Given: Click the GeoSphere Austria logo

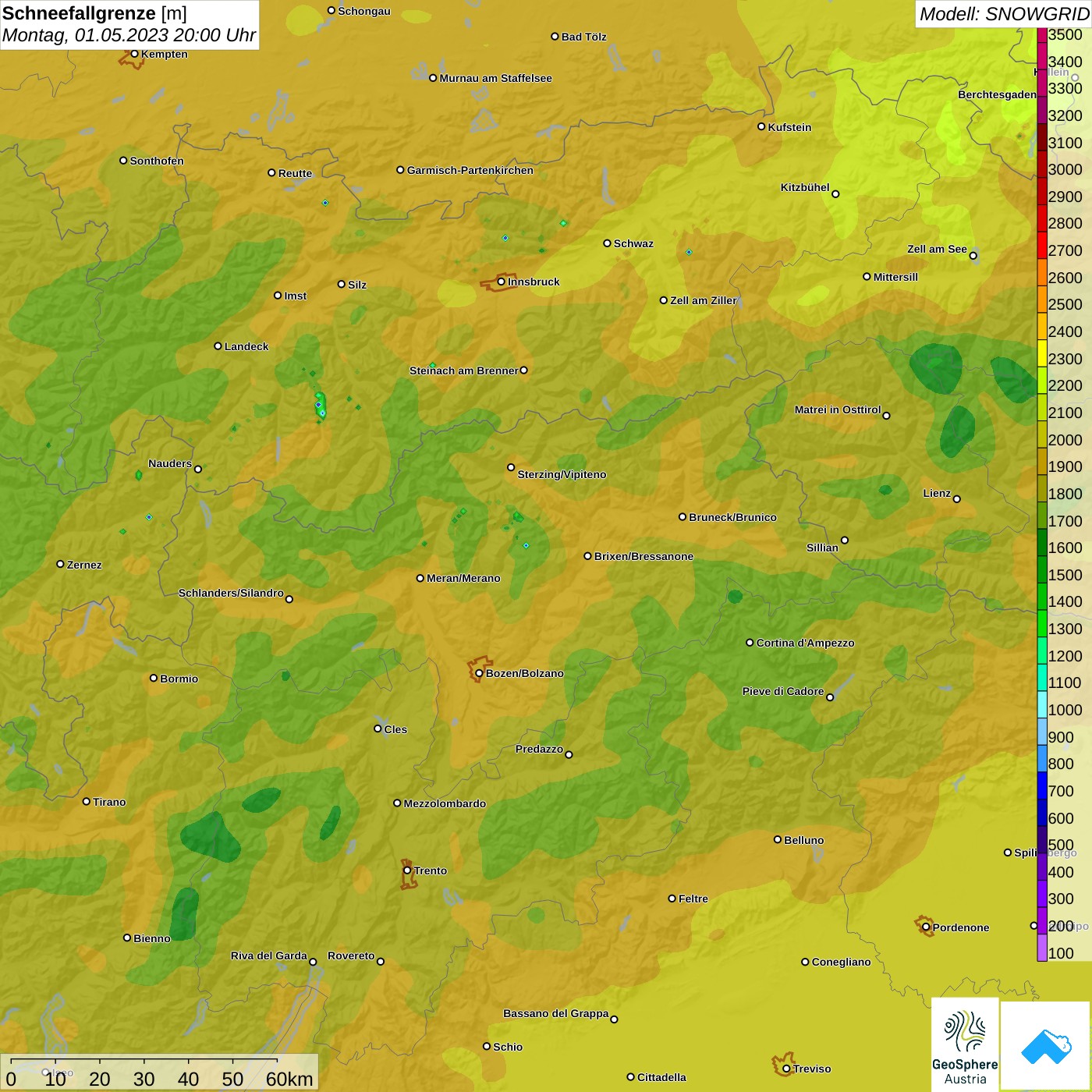Looking at the screenshot, I should [x=965, y=1044].
